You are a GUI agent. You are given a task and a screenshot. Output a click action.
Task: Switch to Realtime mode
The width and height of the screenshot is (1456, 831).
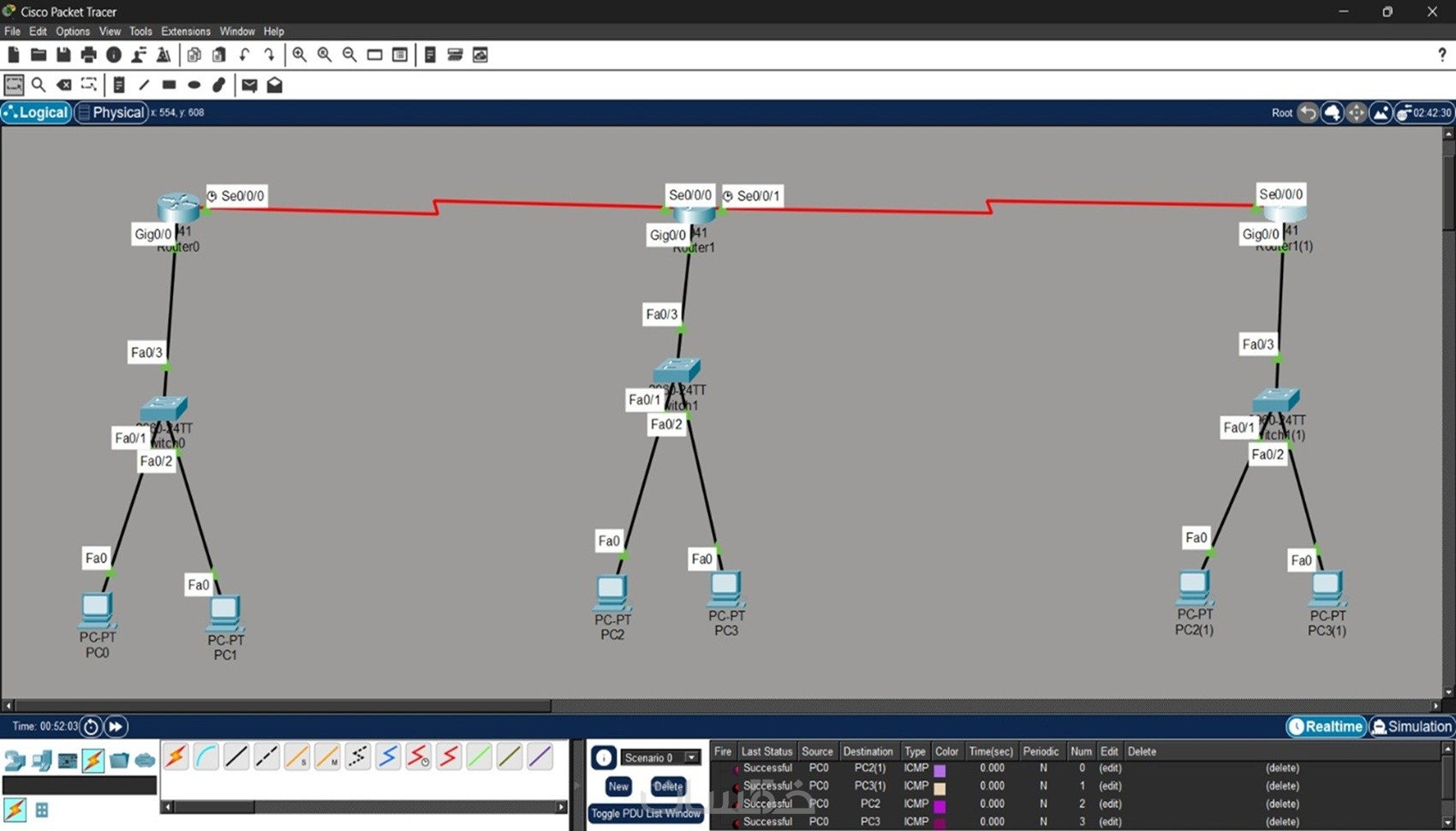[1326, 726]
